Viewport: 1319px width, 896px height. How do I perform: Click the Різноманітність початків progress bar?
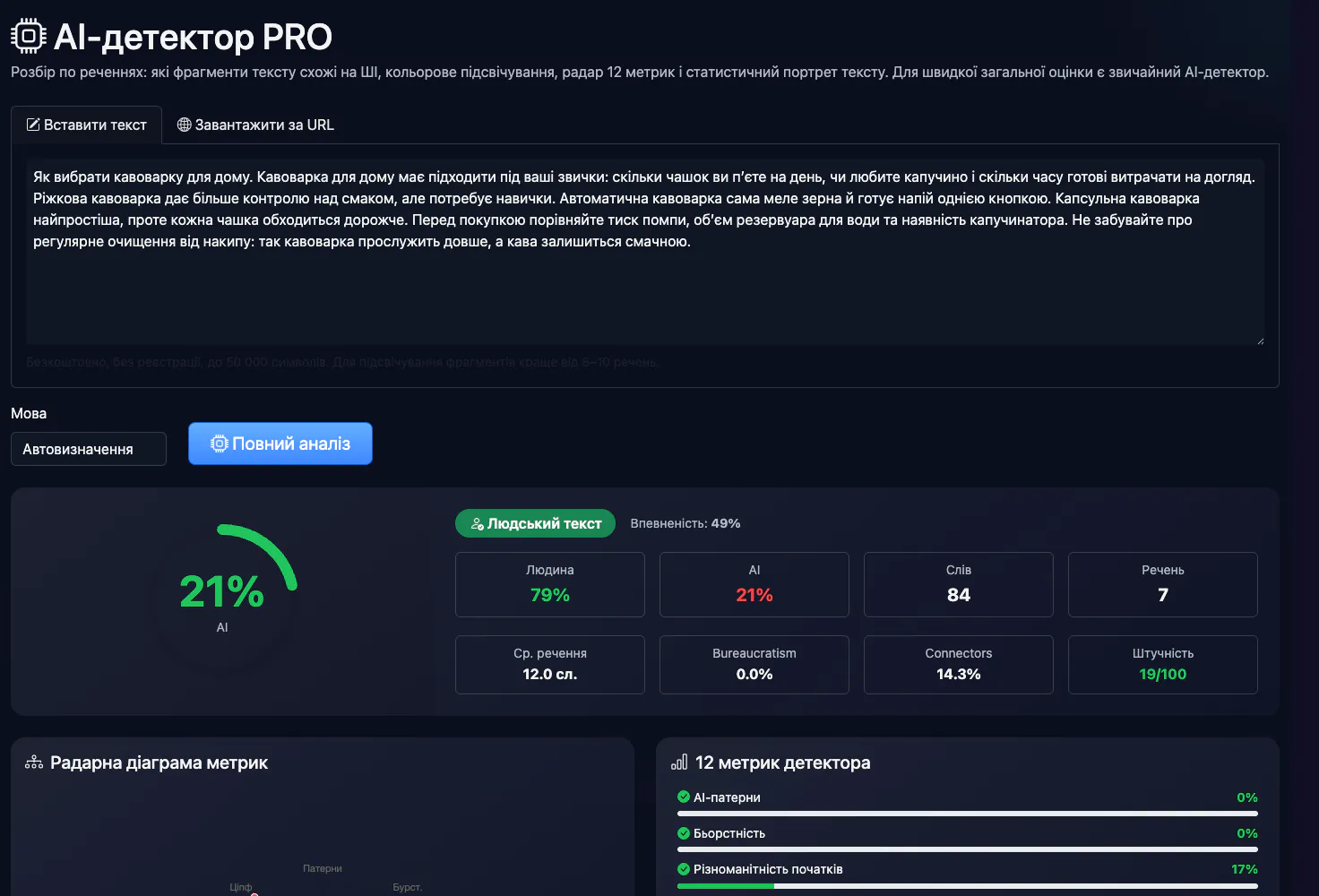point(968,885)
